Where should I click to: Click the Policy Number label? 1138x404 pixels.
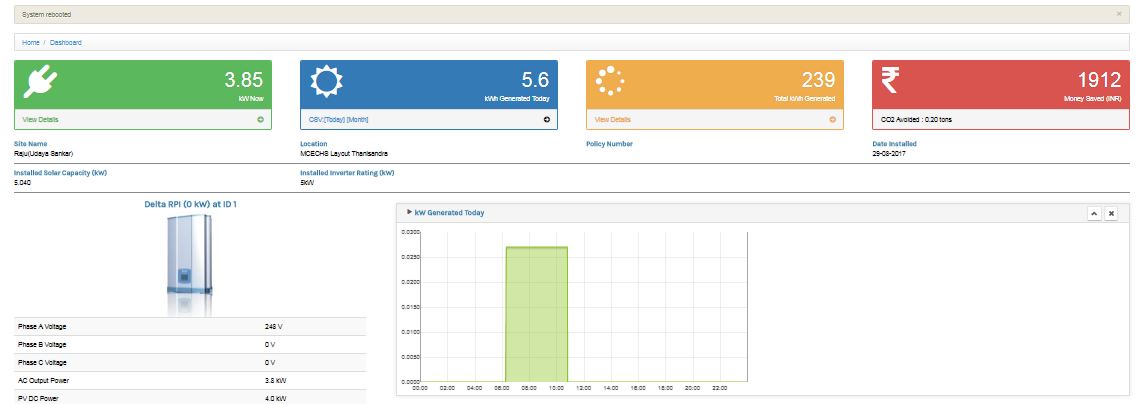coord(609,144)
